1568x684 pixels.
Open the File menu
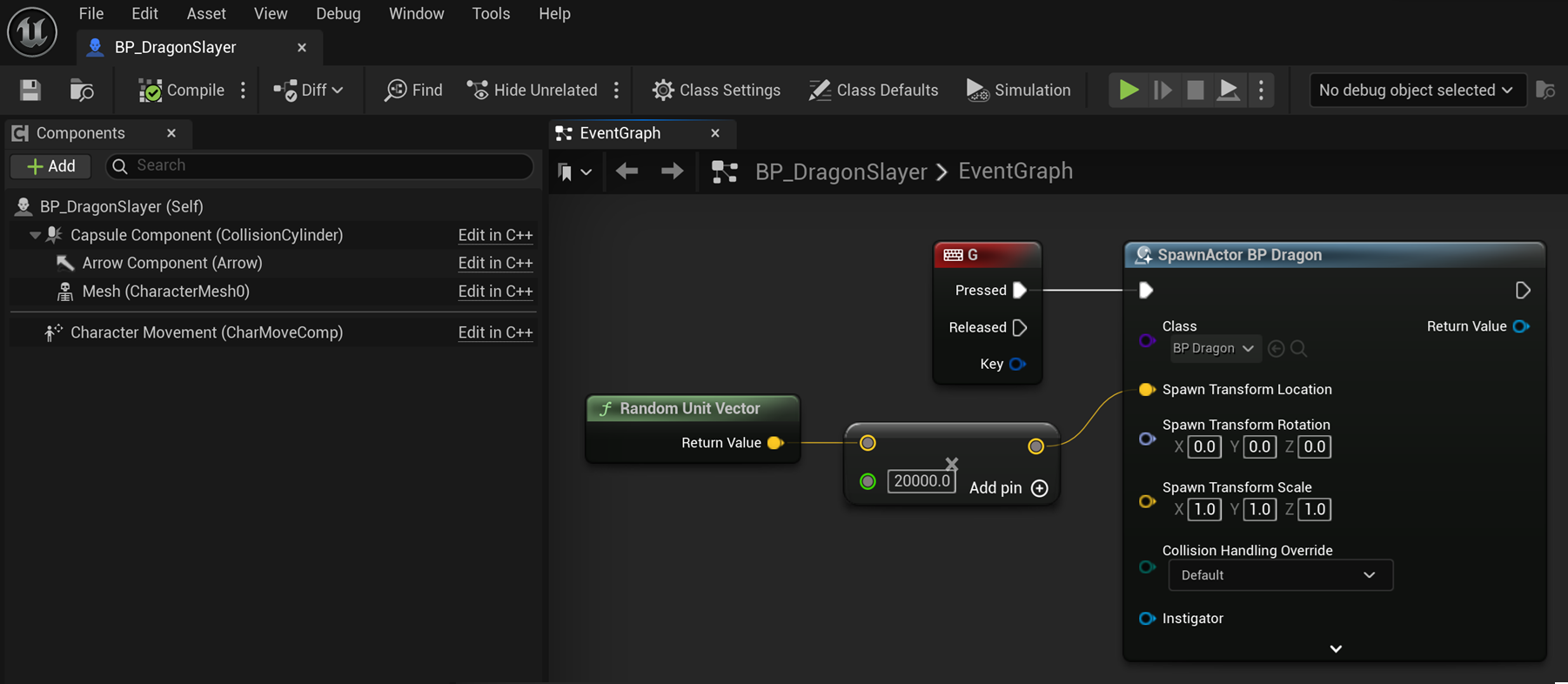91,14
